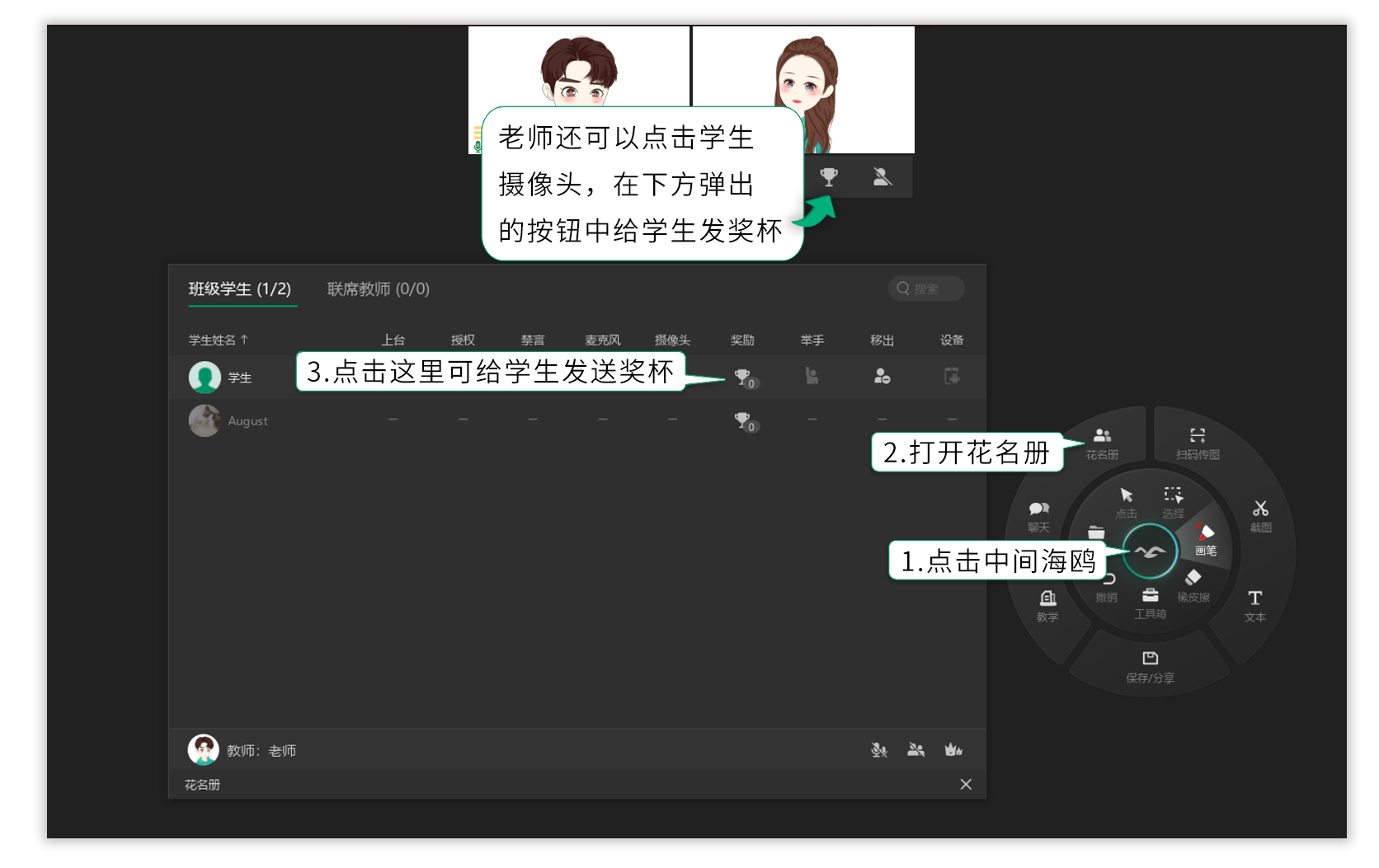
Task: Switch to the 班级学生 (1/2) tab
Action: point(240,289)
